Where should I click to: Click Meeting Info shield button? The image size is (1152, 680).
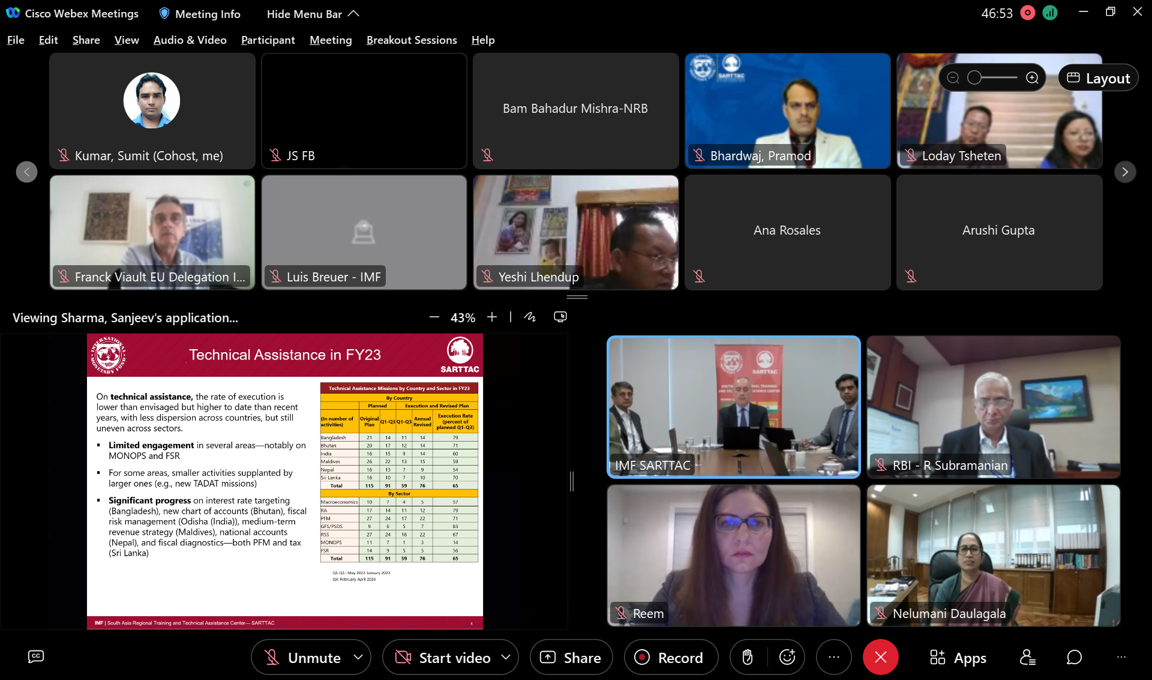[x=200, y=14]
